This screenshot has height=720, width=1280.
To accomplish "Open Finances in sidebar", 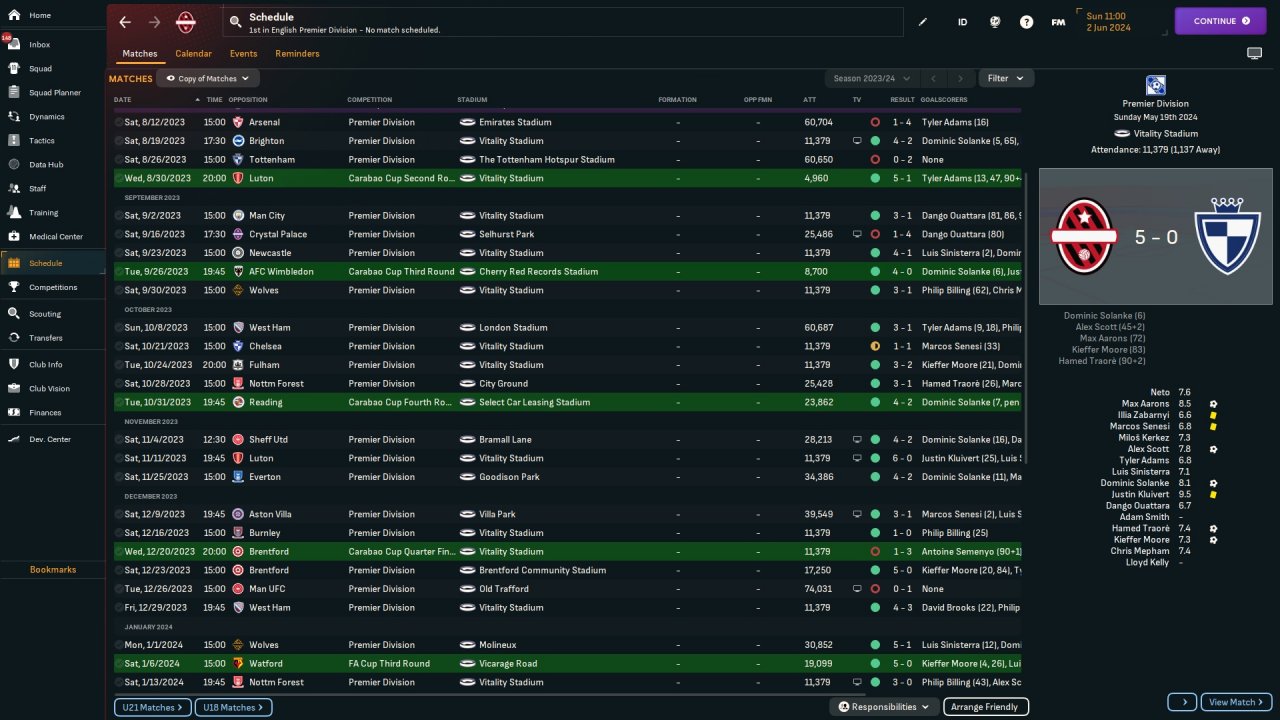I will tap(52, 412).
